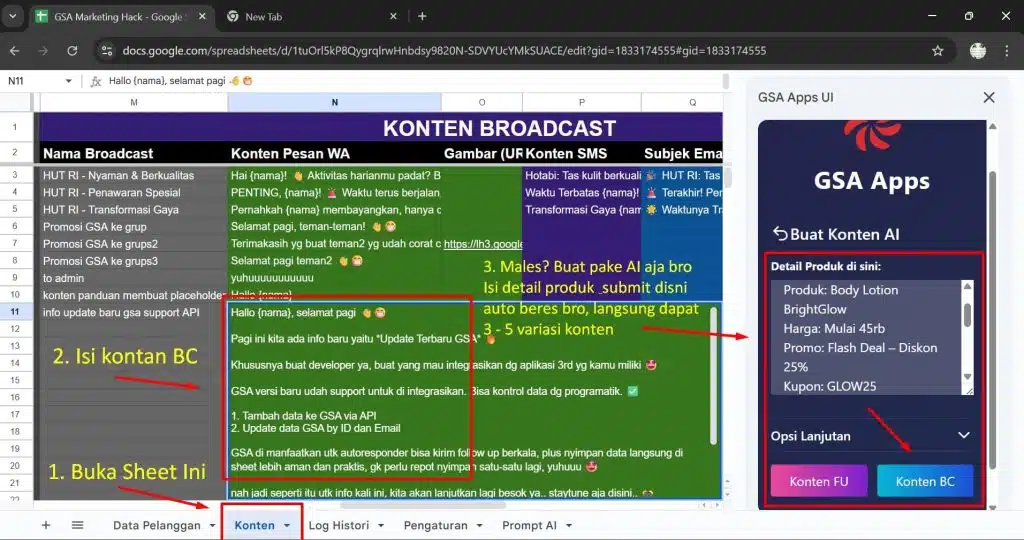Open Pengaturan sheet tab dropdown

(x=479, y=526)
